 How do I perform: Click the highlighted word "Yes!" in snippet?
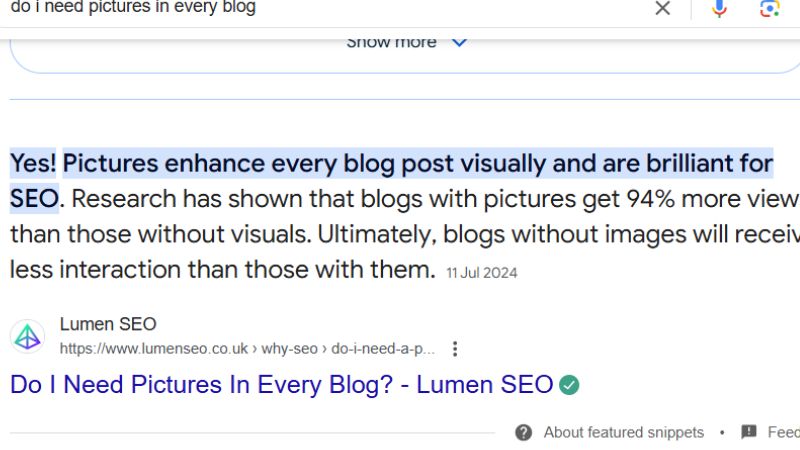coord(33,164)
